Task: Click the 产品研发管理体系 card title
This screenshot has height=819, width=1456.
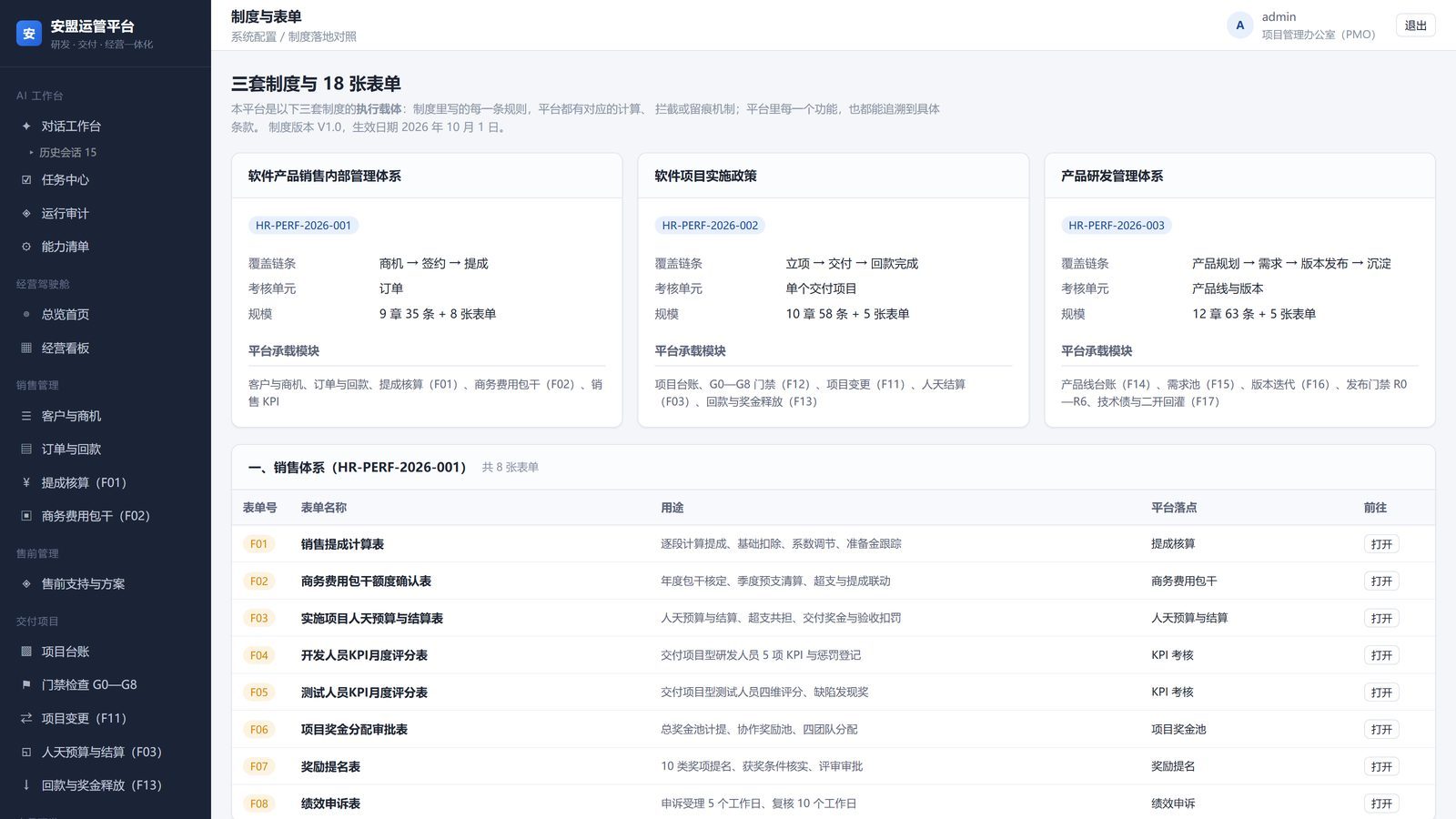Action: tap(1112, 176)
